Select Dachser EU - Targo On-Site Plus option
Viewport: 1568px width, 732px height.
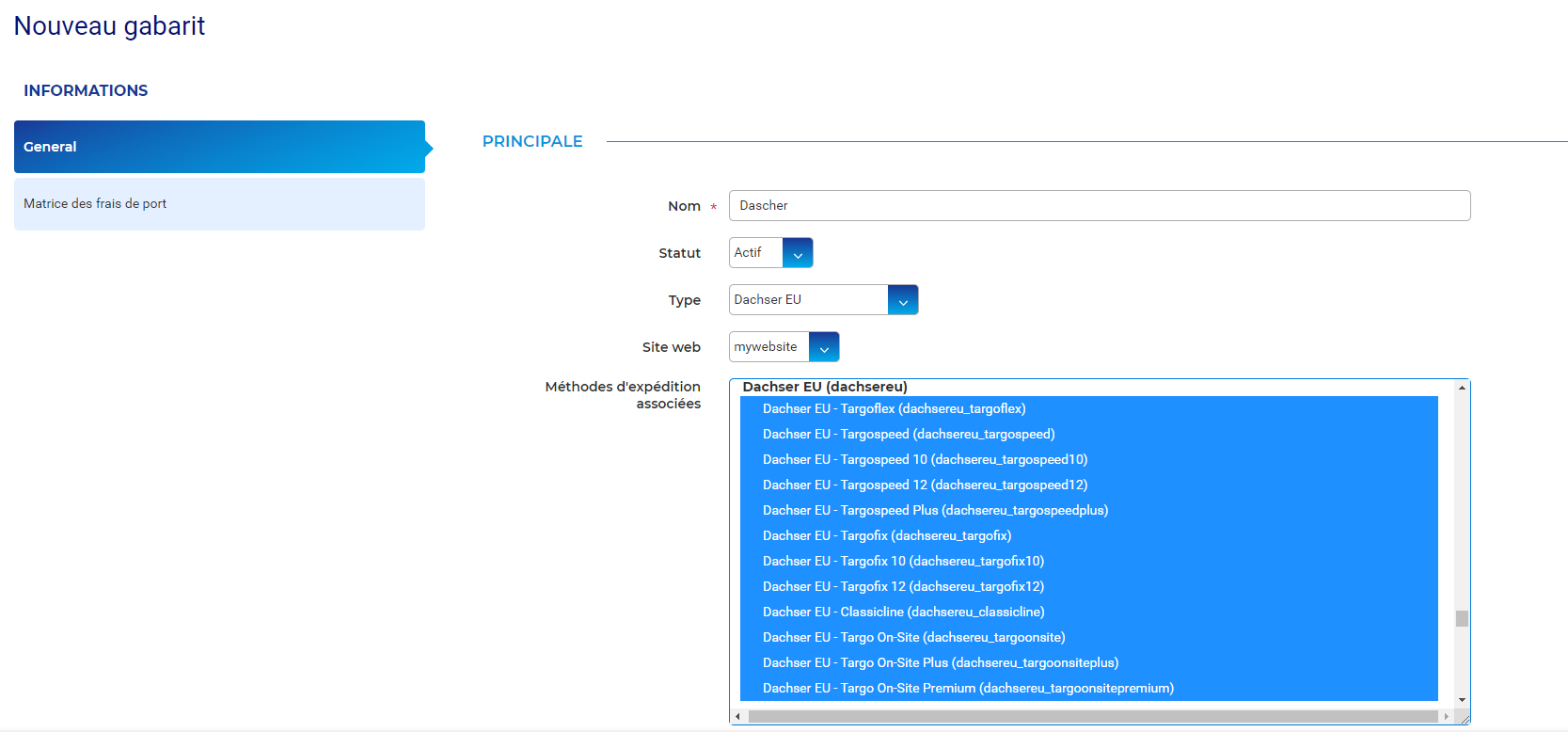[x=1089, y=662]
